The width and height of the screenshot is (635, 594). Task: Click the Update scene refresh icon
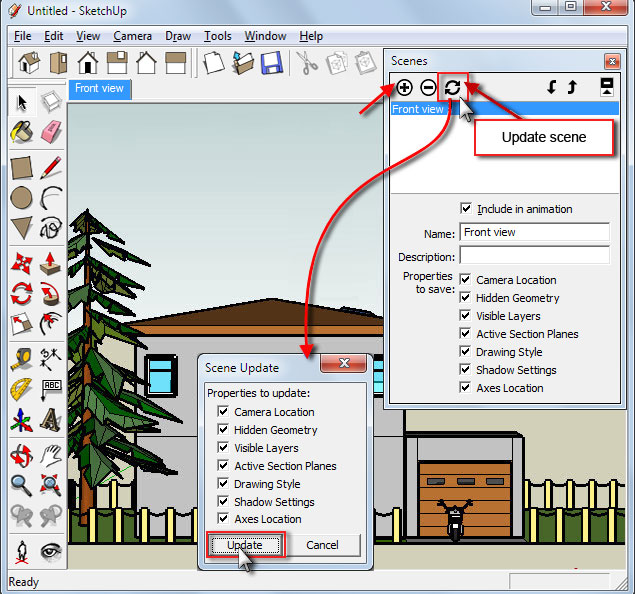[452, 87]
